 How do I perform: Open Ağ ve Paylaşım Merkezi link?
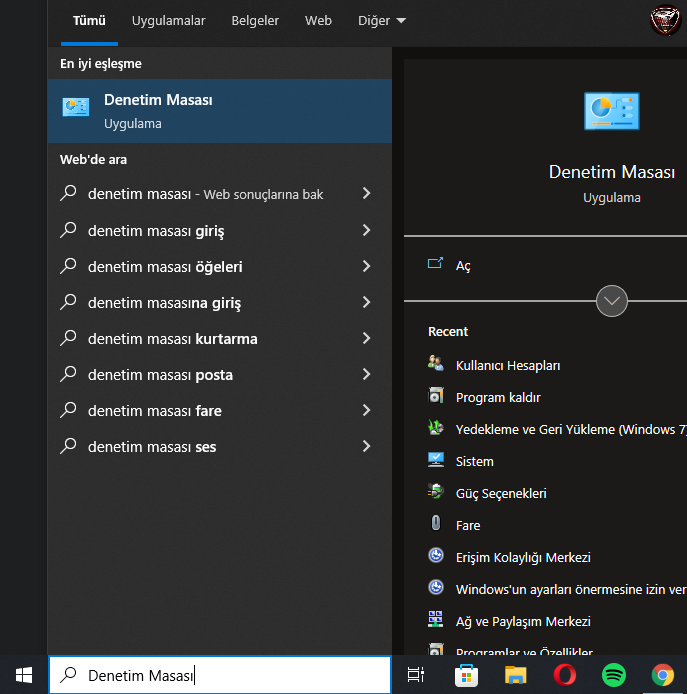click(x=522, y=621)
